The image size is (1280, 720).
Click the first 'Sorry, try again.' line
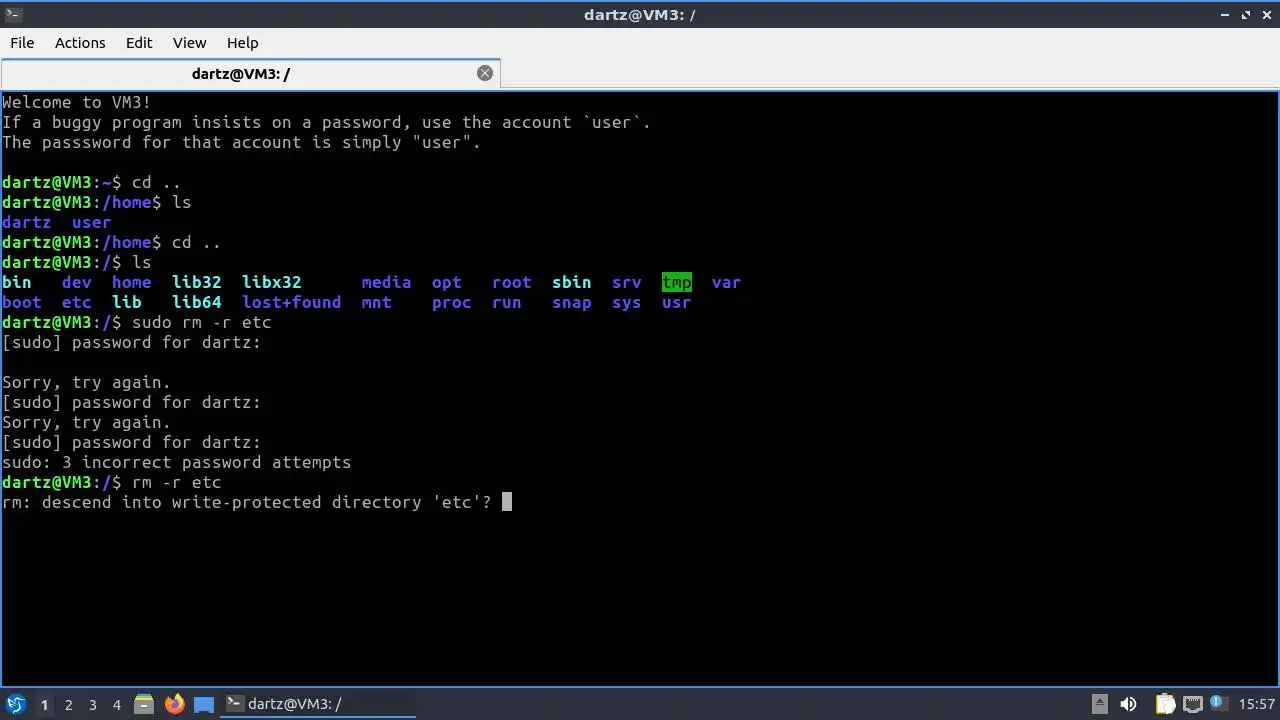87,383
